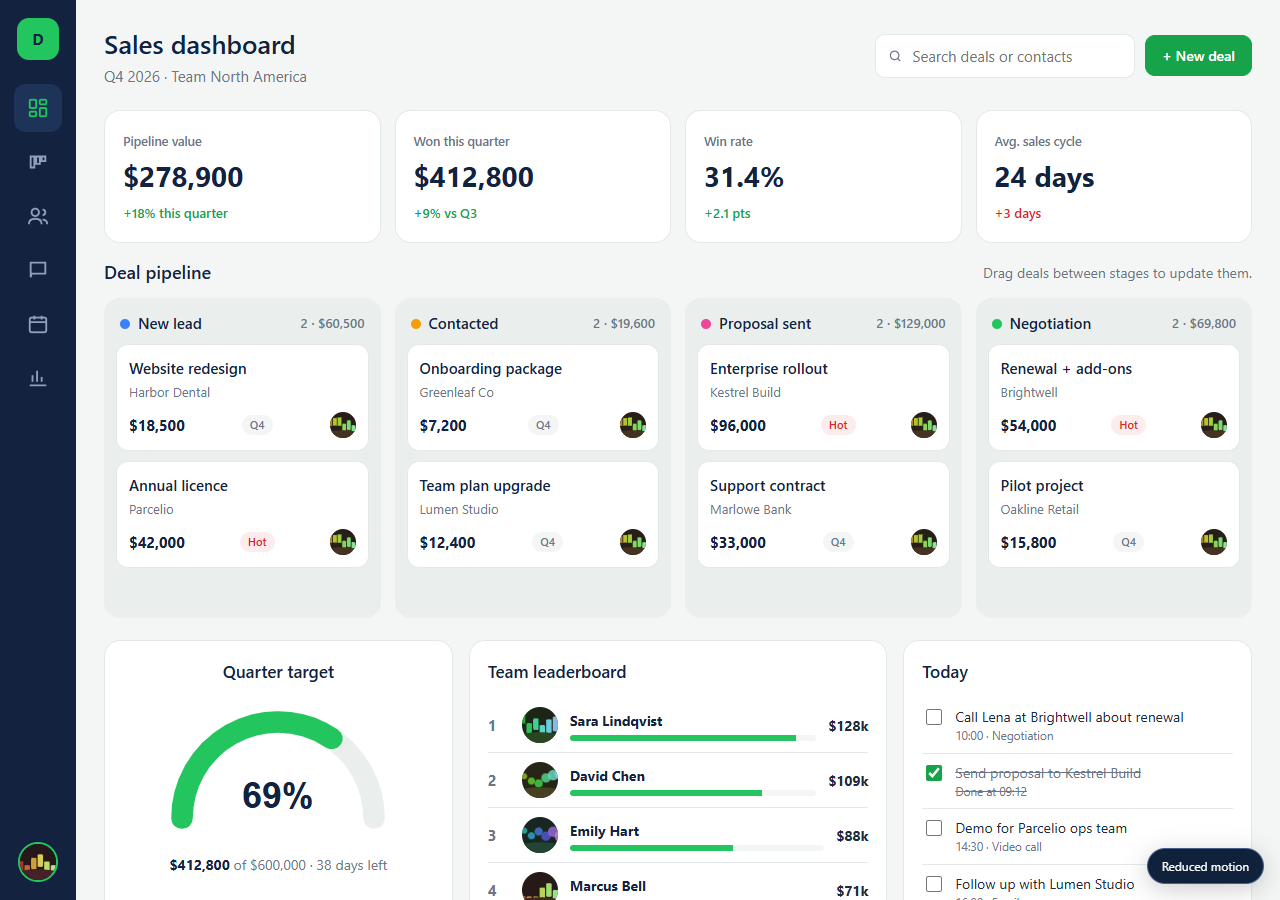
Task: Click the Q4 badge on Website redesign
Action: (x=257, y=425)
